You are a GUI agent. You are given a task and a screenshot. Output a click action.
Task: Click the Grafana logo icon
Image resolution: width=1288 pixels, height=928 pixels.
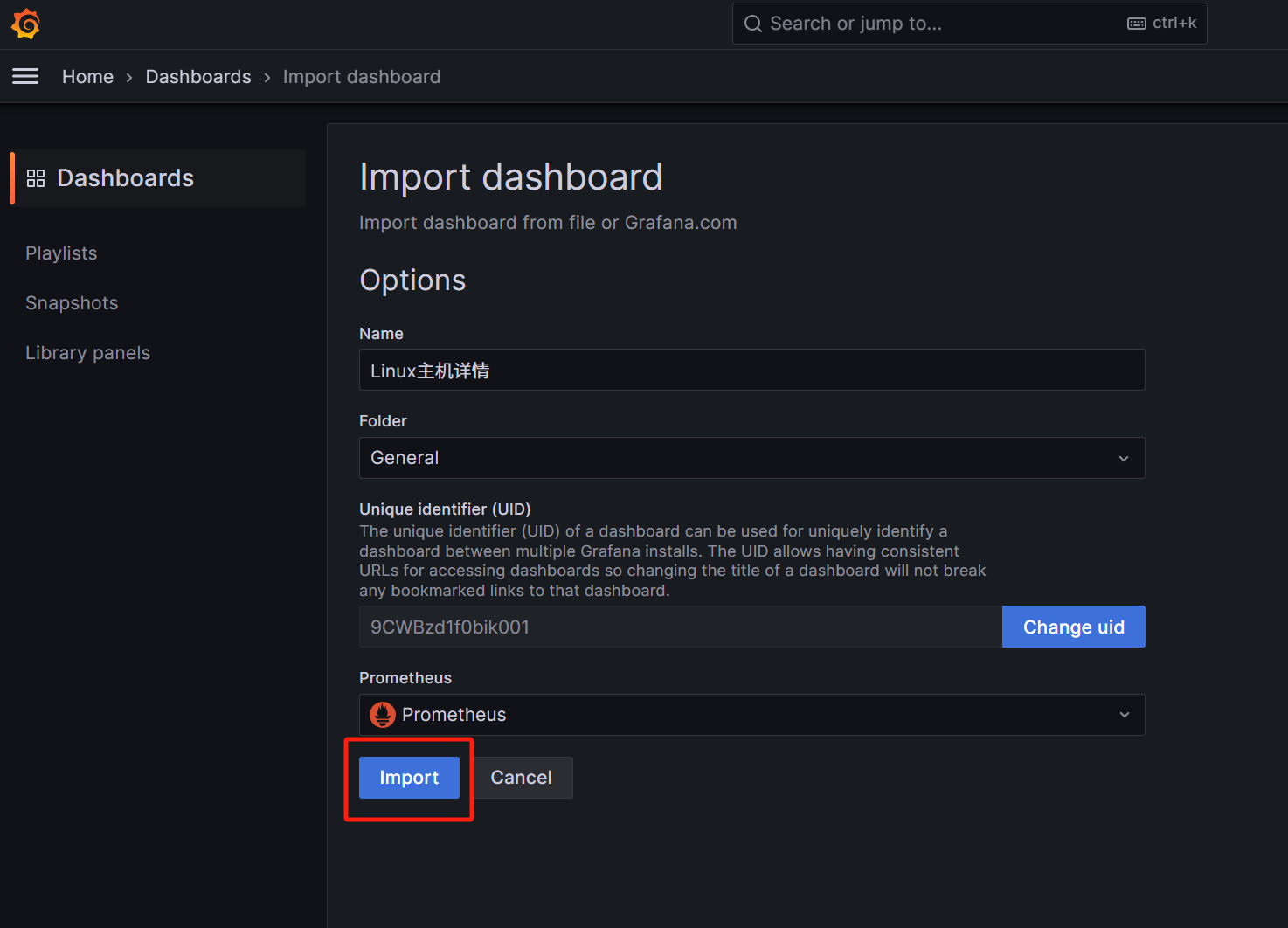26,24
